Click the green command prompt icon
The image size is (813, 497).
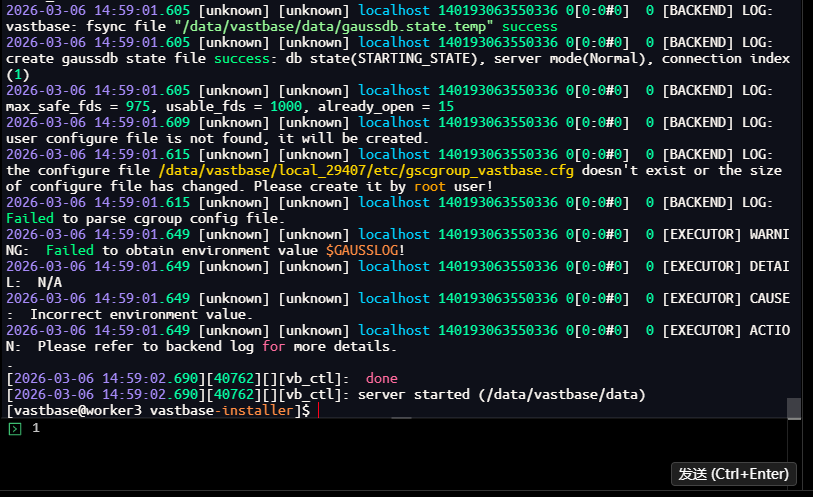coord(15,429)
